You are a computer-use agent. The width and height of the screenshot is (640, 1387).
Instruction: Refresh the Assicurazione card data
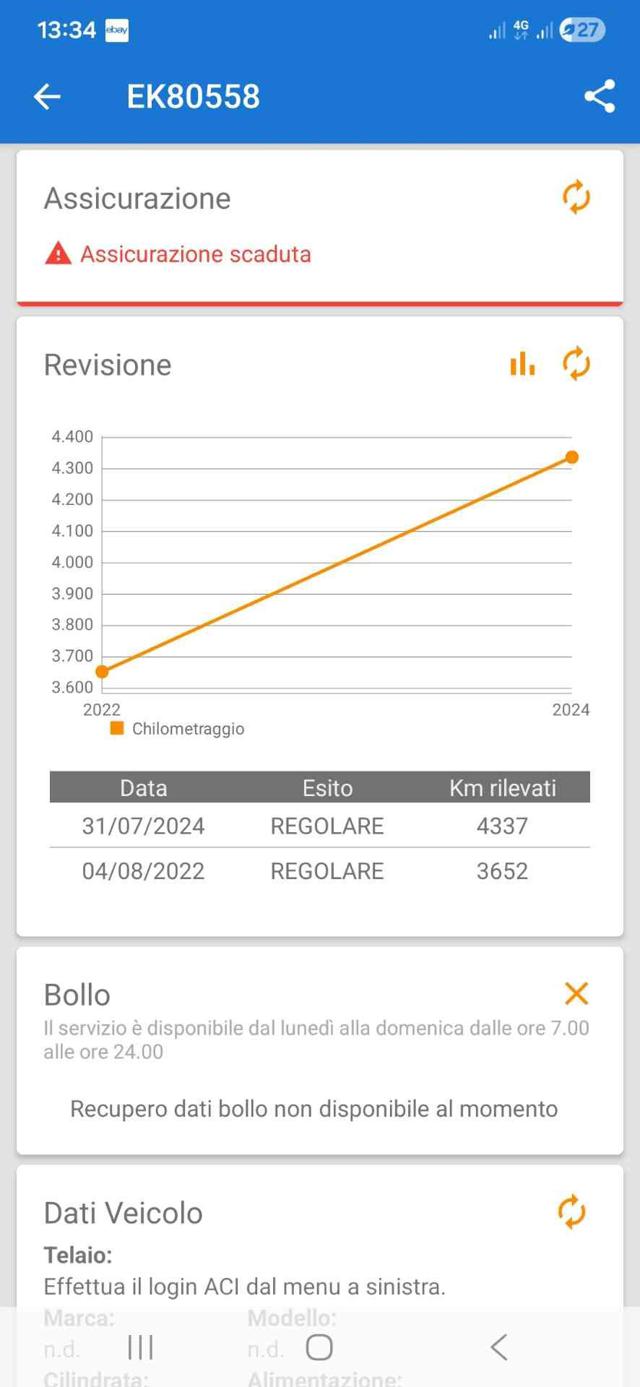[x=576, y=197]
